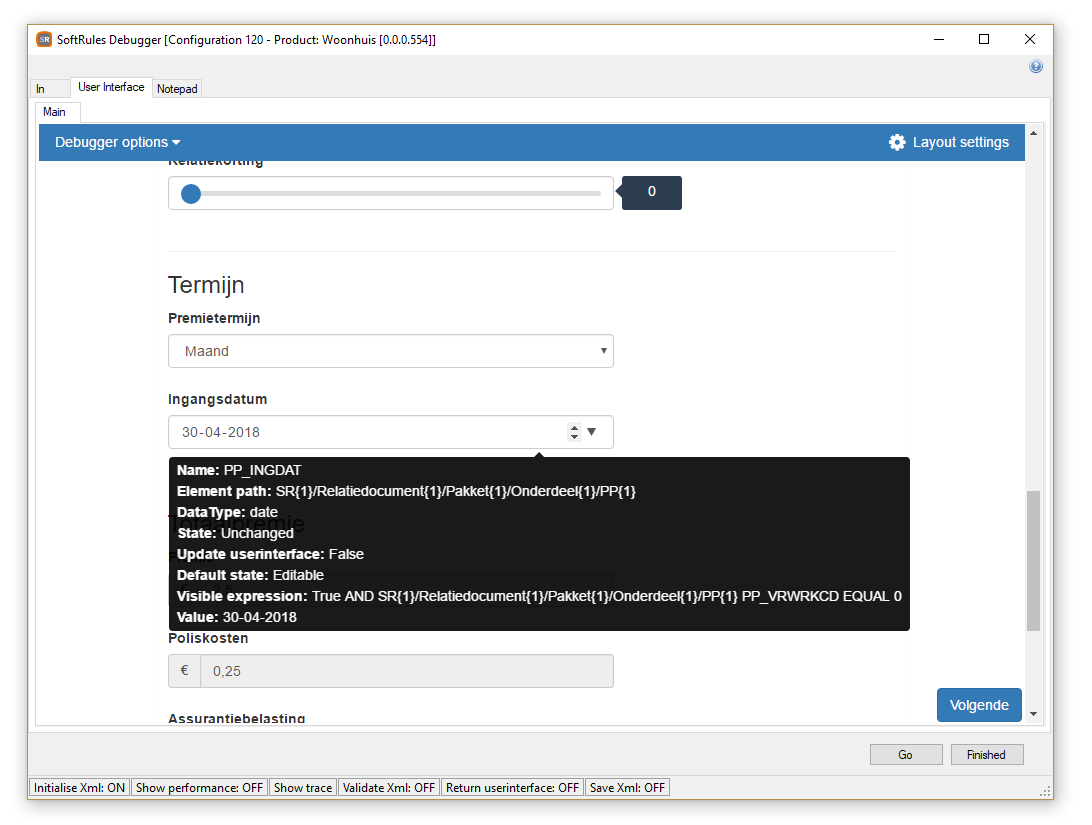The height and width of the screenshot is (825, 1092).
Task: Click the Show trace status button
Action: 303,787
